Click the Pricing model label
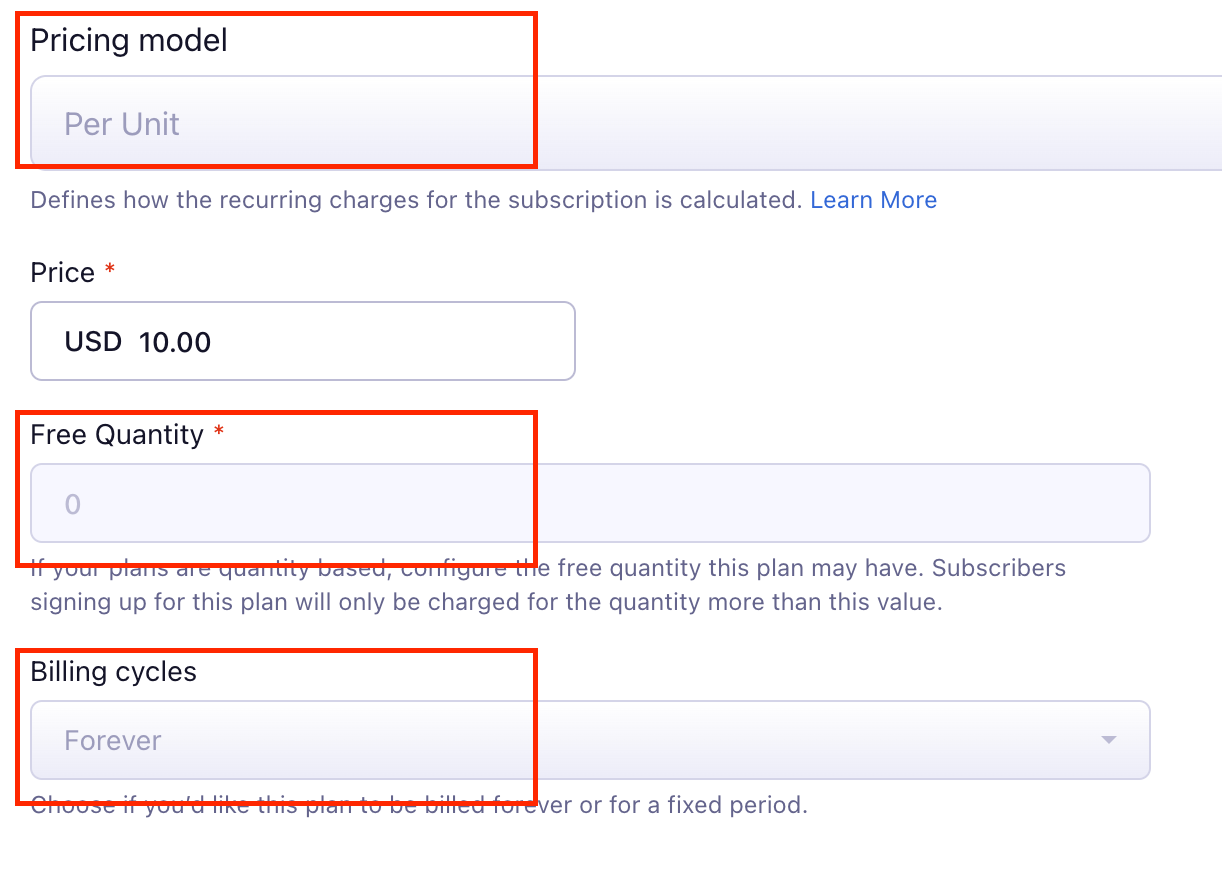Viewport: 1222px width, 890px height. tap(129, 41)
